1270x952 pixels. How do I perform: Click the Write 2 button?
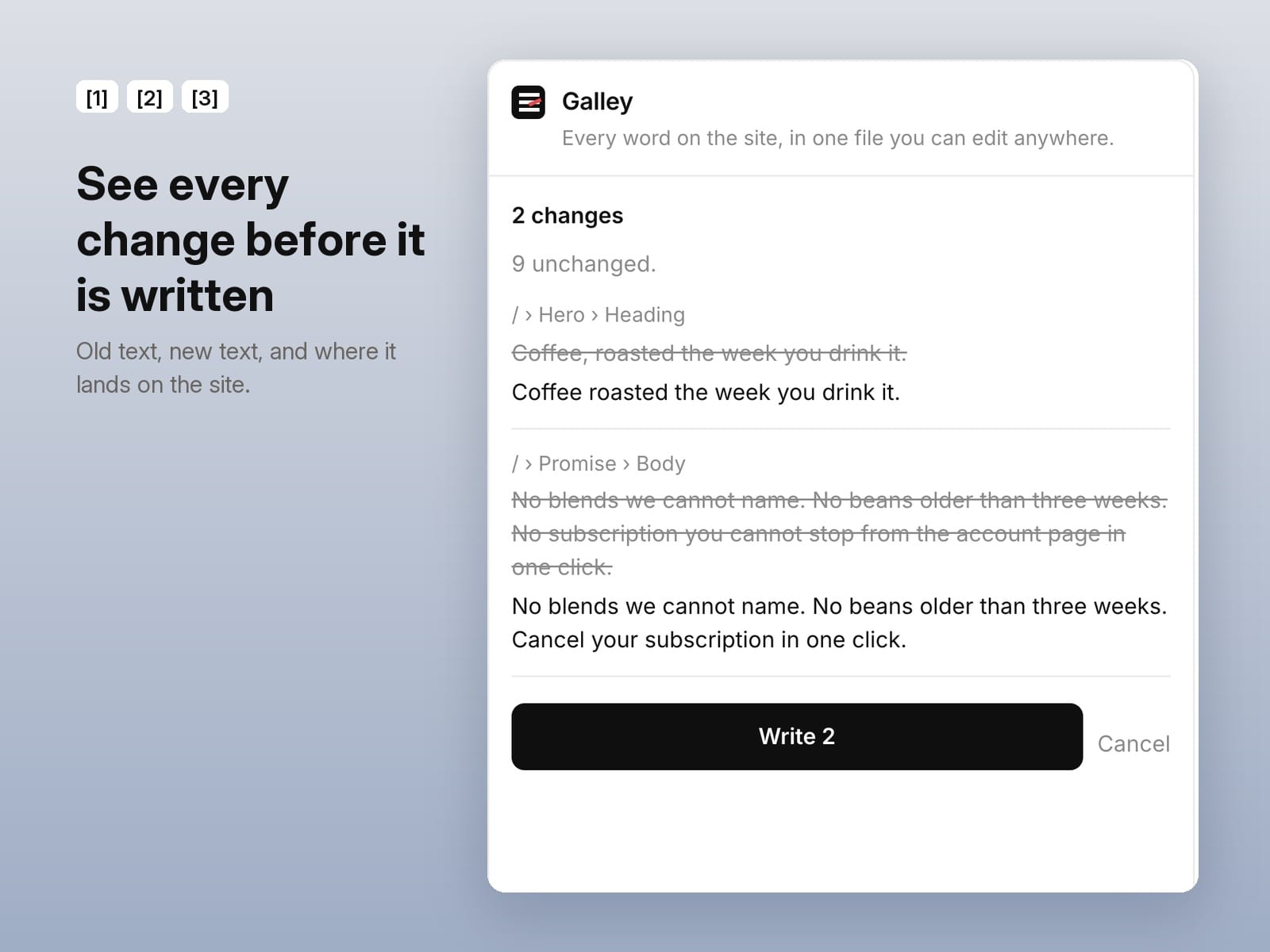coord(797,736)
